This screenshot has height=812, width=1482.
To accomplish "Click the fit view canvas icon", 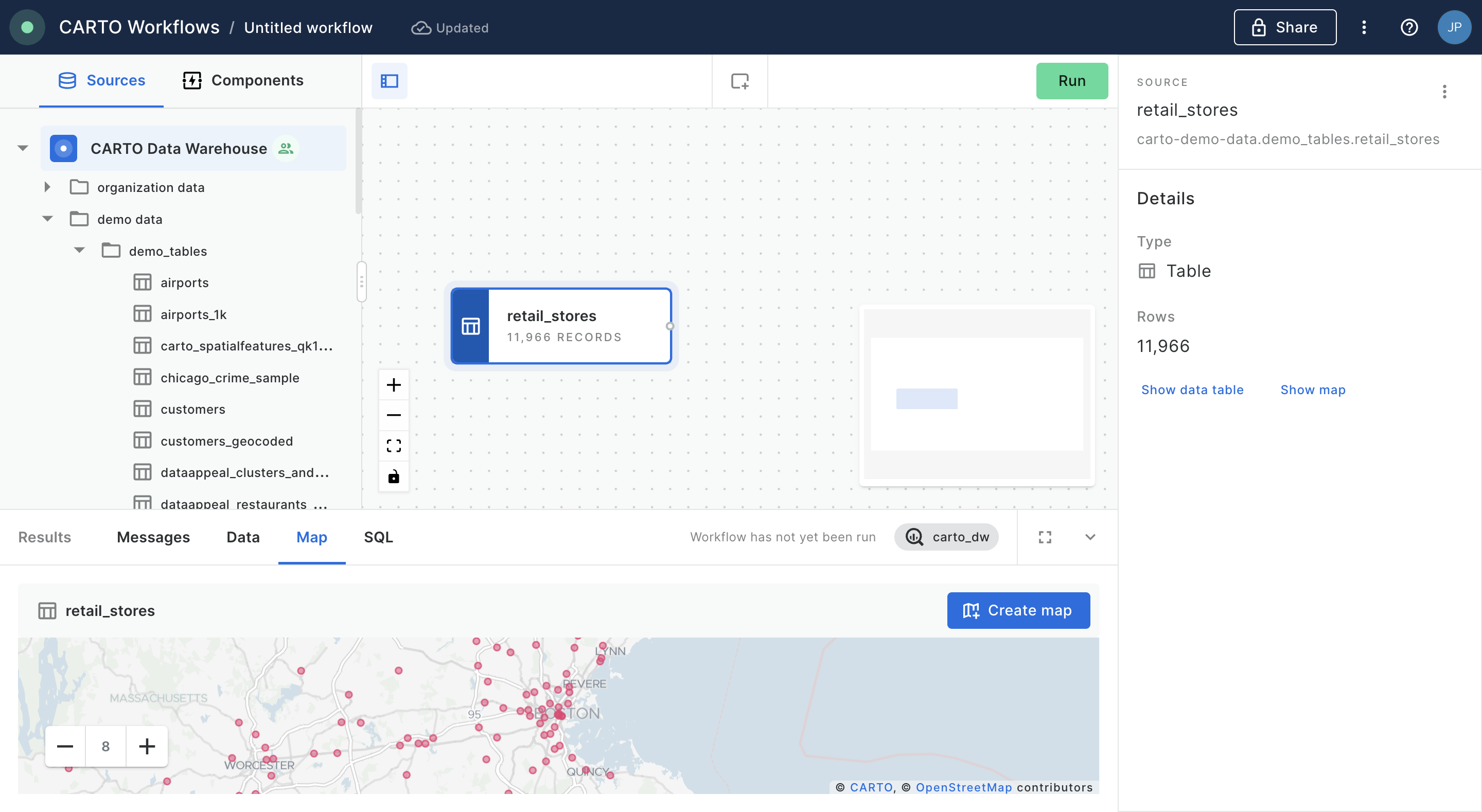I will 394,446.
